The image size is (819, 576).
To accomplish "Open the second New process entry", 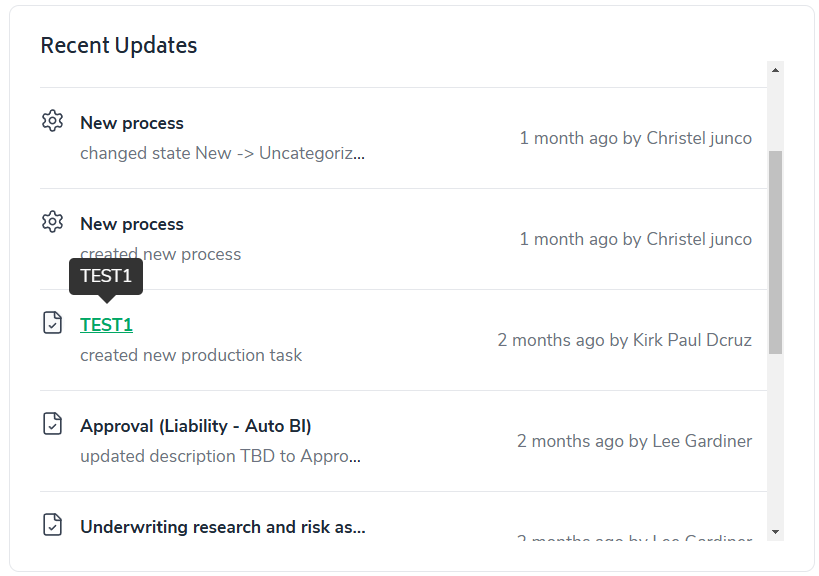I will 132,224.
